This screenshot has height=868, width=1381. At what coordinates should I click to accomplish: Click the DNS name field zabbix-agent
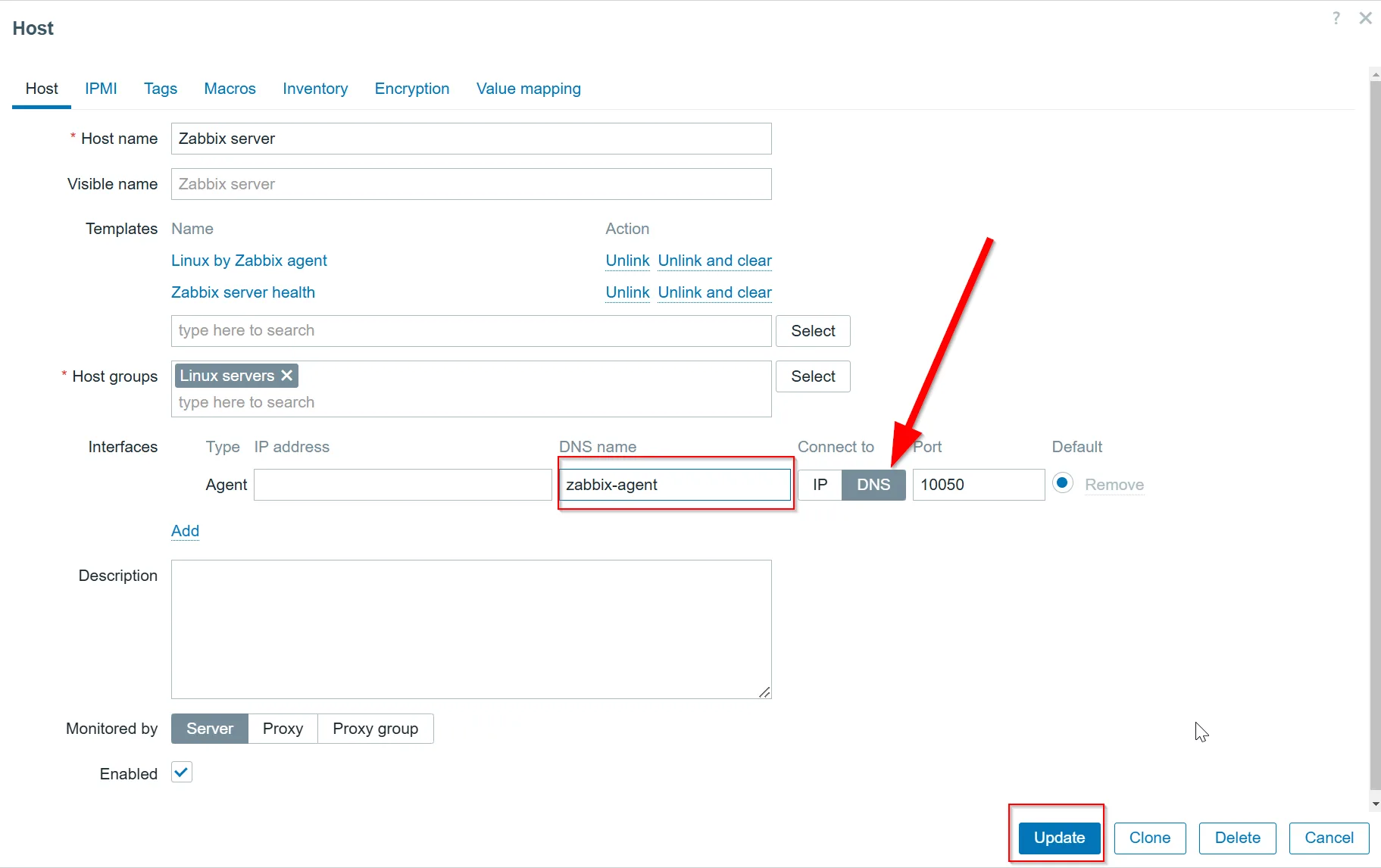674,485
